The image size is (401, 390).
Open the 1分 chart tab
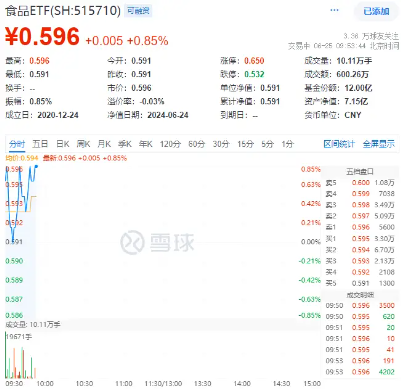coord(287,144)
